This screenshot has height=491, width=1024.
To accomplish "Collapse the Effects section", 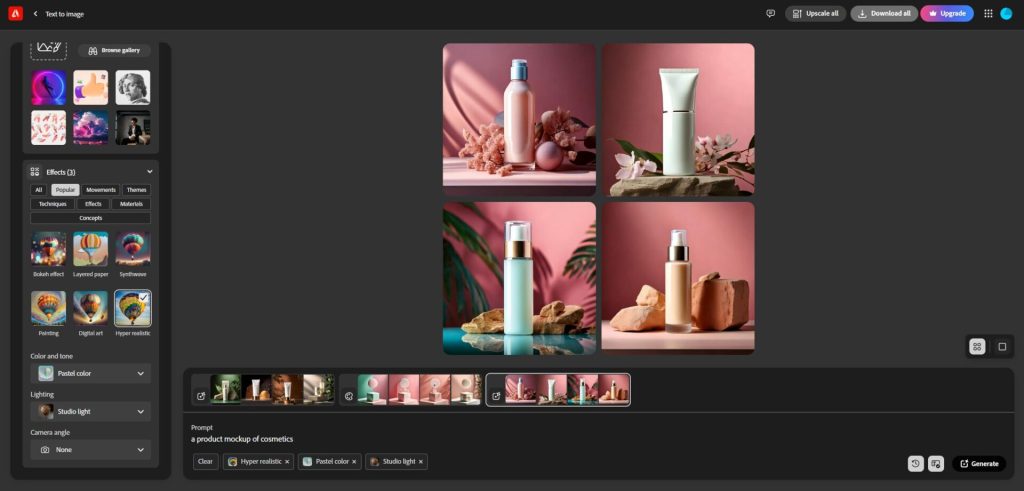I will (150, 172).
